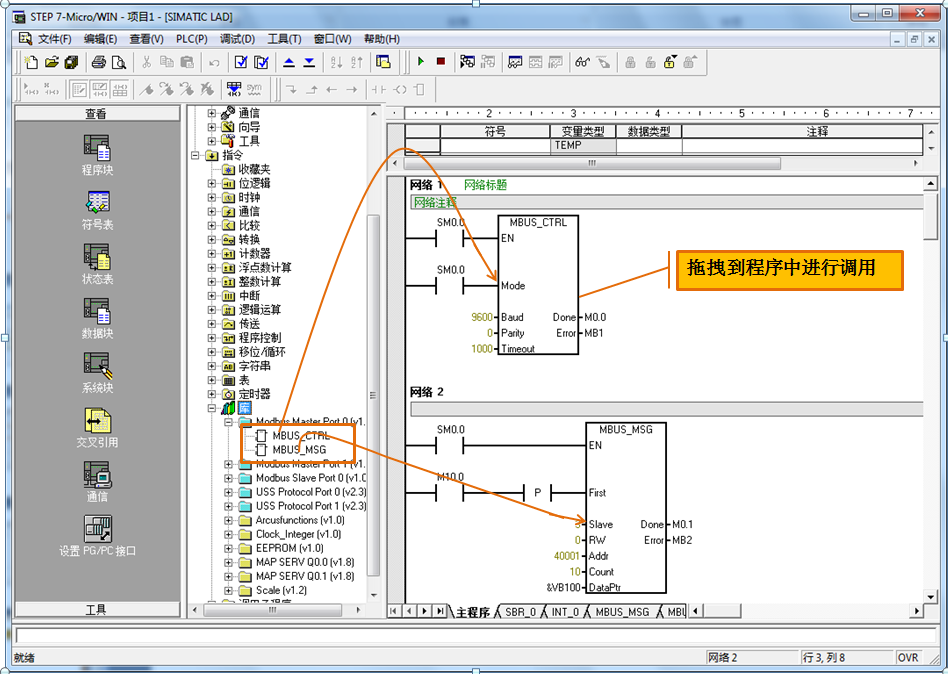Expand the 时钟 instruction folder

pyautogui.click(x=212, y=197)
